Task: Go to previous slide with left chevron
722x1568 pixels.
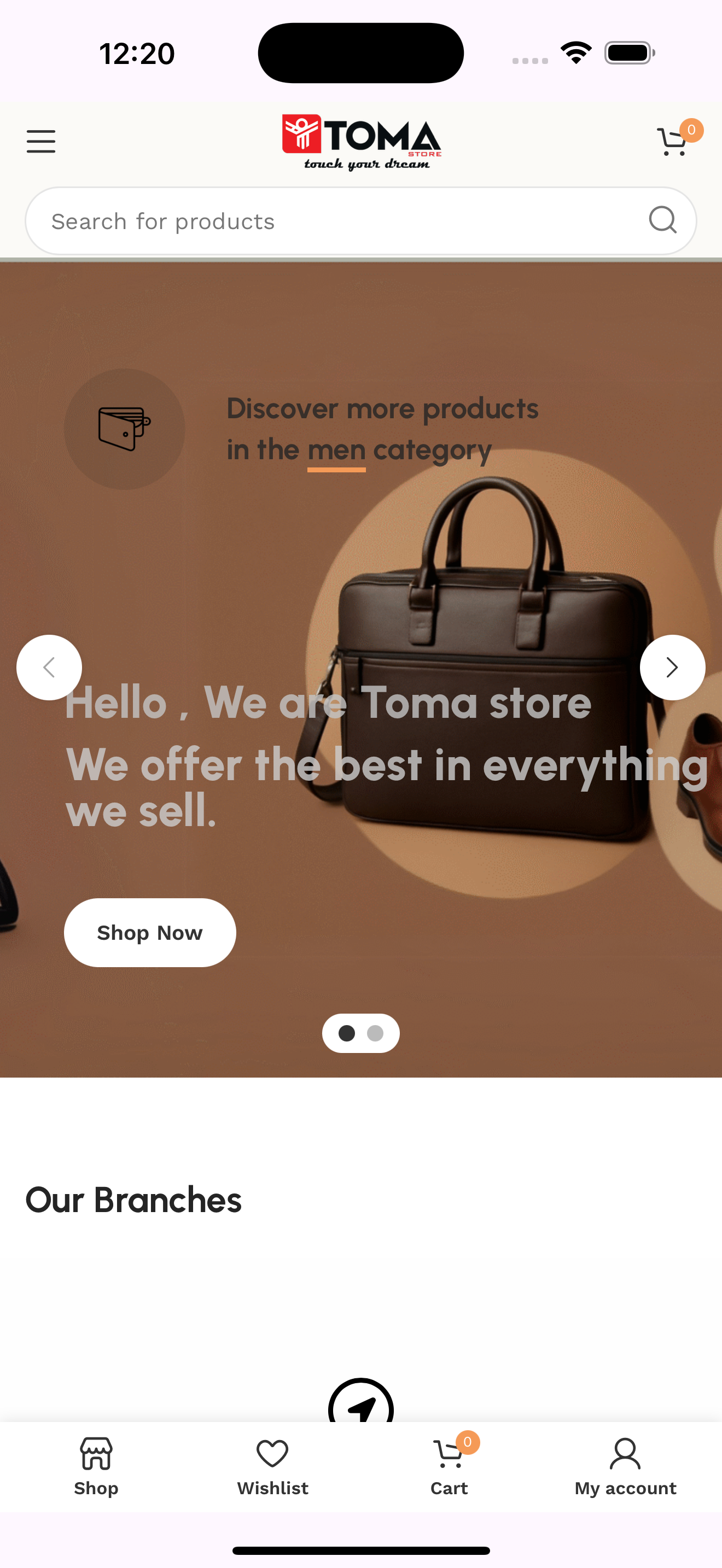Action: (49, 668)
